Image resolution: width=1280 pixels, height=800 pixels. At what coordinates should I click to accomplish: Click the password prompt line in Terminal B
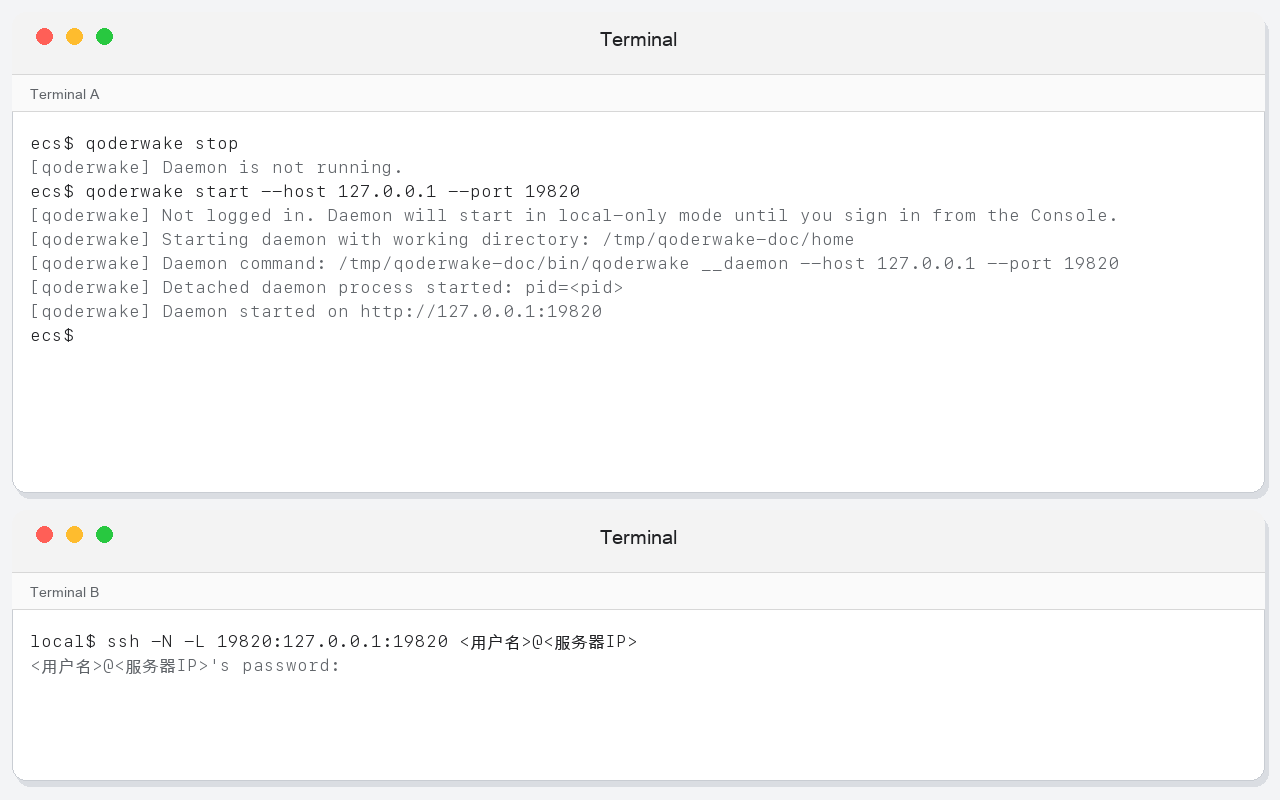click(186, 666)
